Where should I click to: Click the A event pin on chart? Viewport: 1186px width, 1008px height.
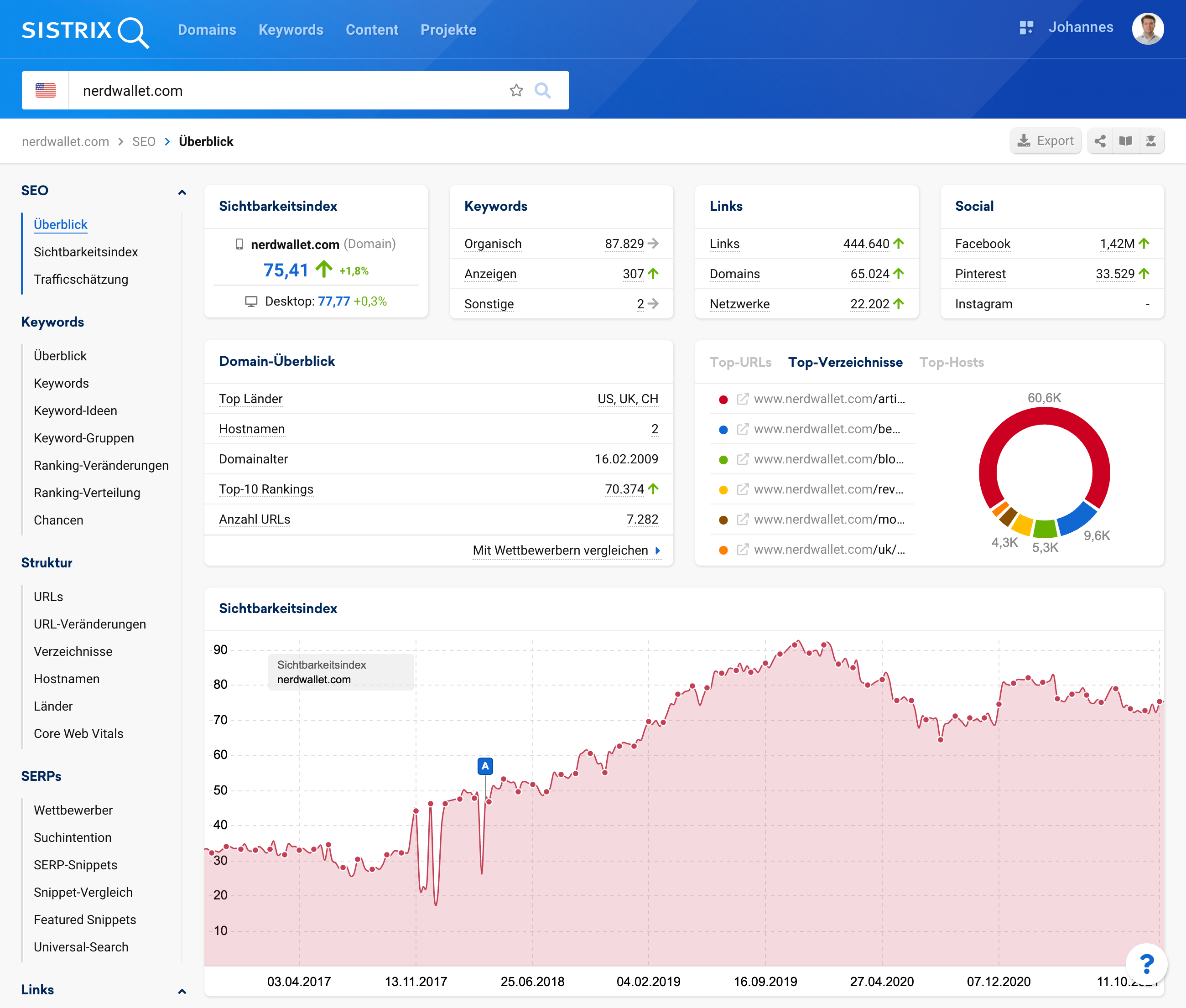pos(485,766)
